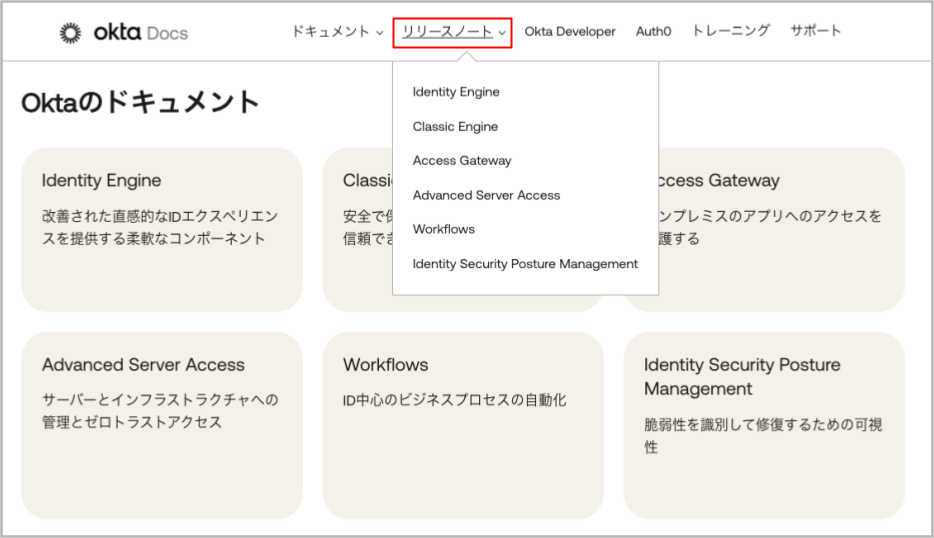Open the トレーニング link

731,32
